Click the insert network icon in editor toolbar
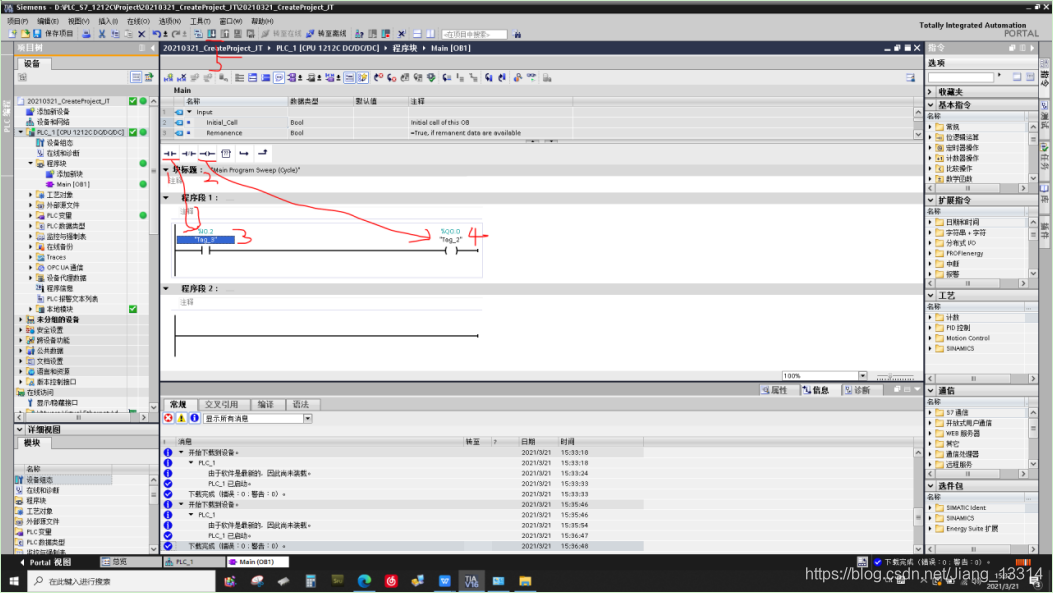 point(169,78)
